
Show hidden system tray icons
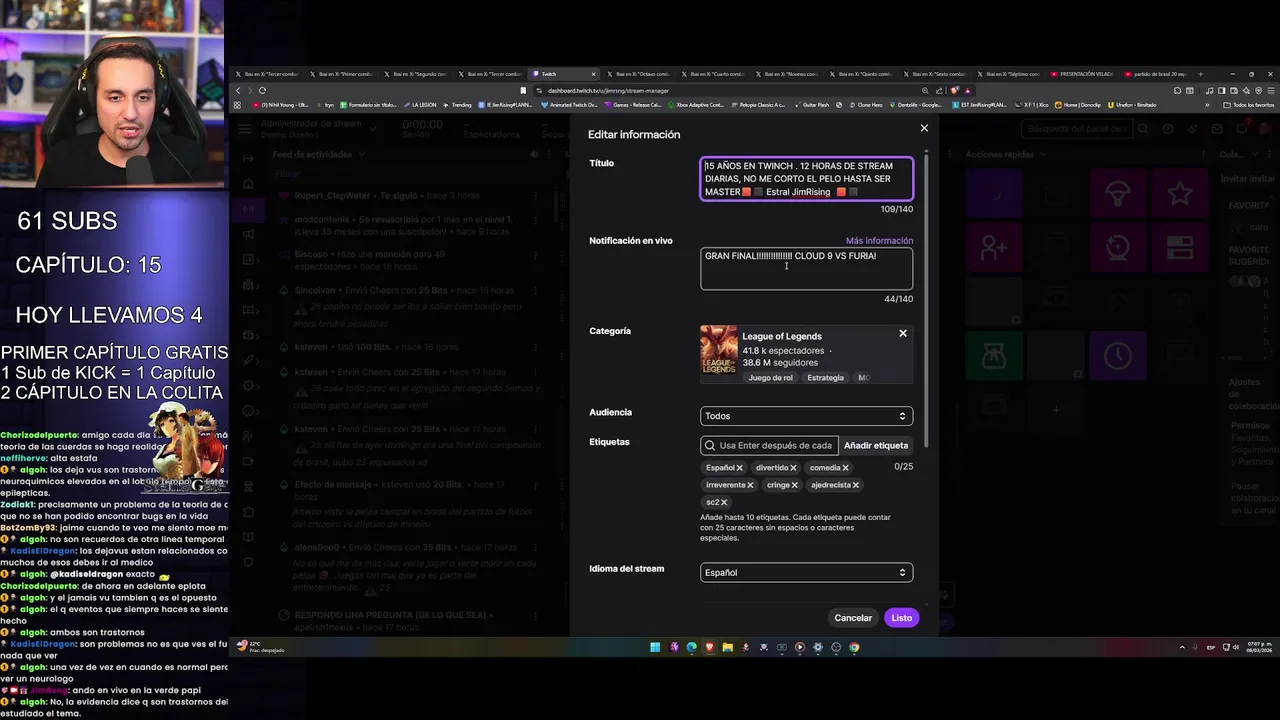pos(1182,647)
